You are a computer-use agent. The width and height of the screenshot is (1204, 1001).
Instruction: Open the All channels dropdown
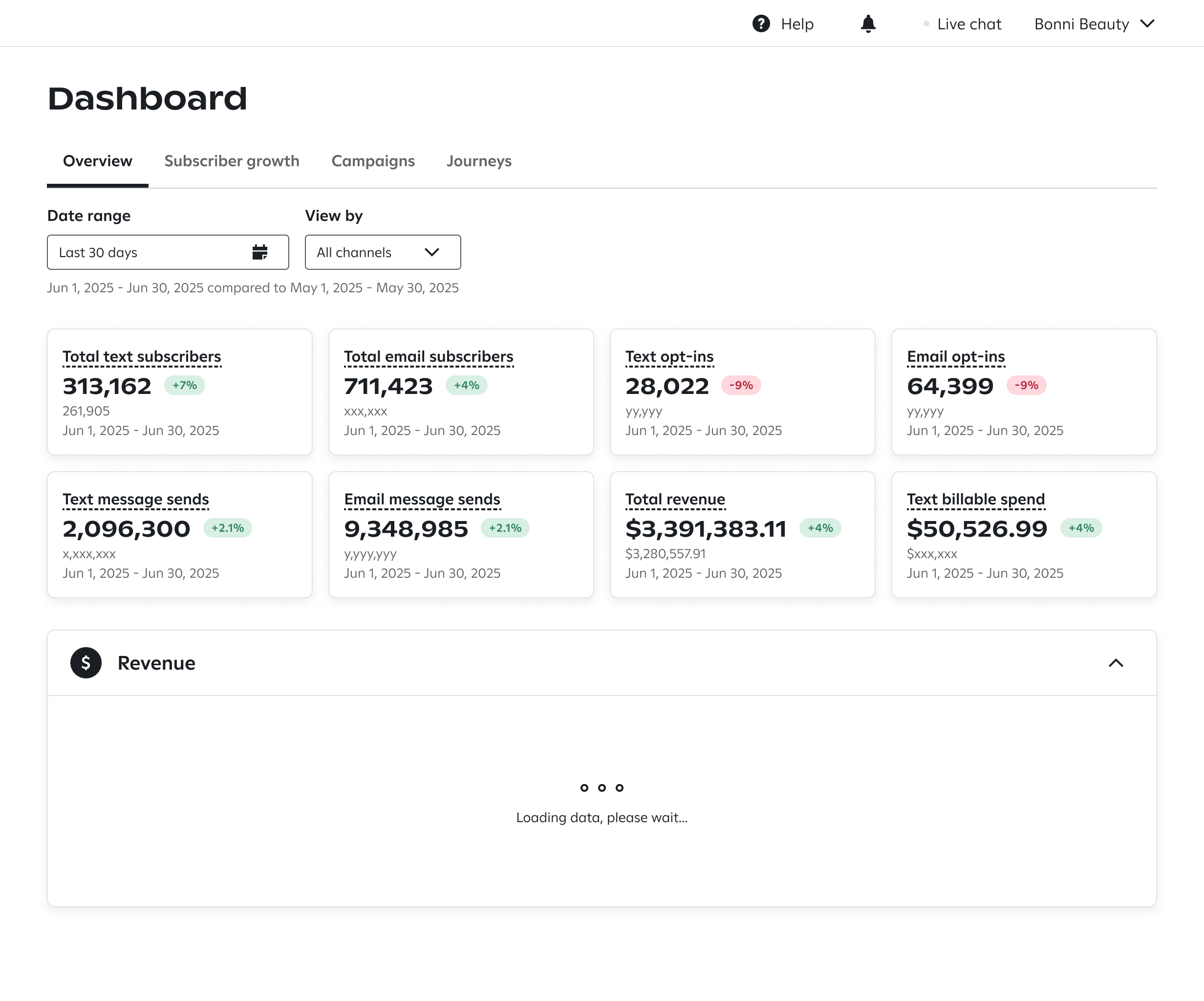(x=383, y=252)
